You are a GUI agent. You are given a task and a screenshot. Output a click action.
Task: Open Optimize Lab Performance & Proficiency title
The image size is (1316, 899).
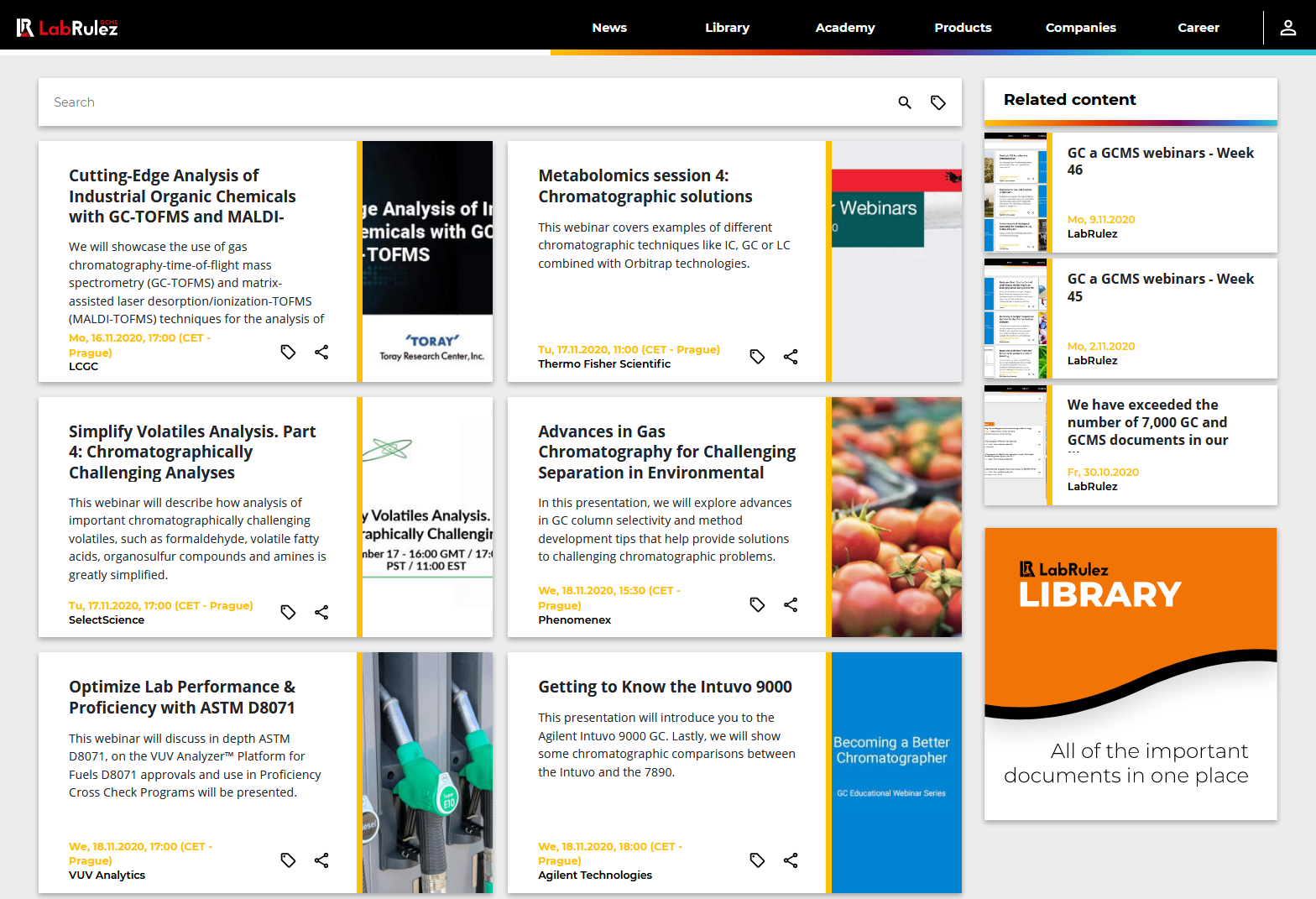click(x=182, y=698)
